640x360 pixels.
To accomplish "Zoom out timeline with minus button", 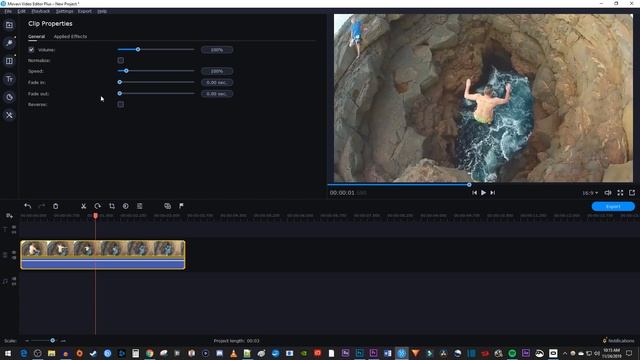I will [27, 341].
